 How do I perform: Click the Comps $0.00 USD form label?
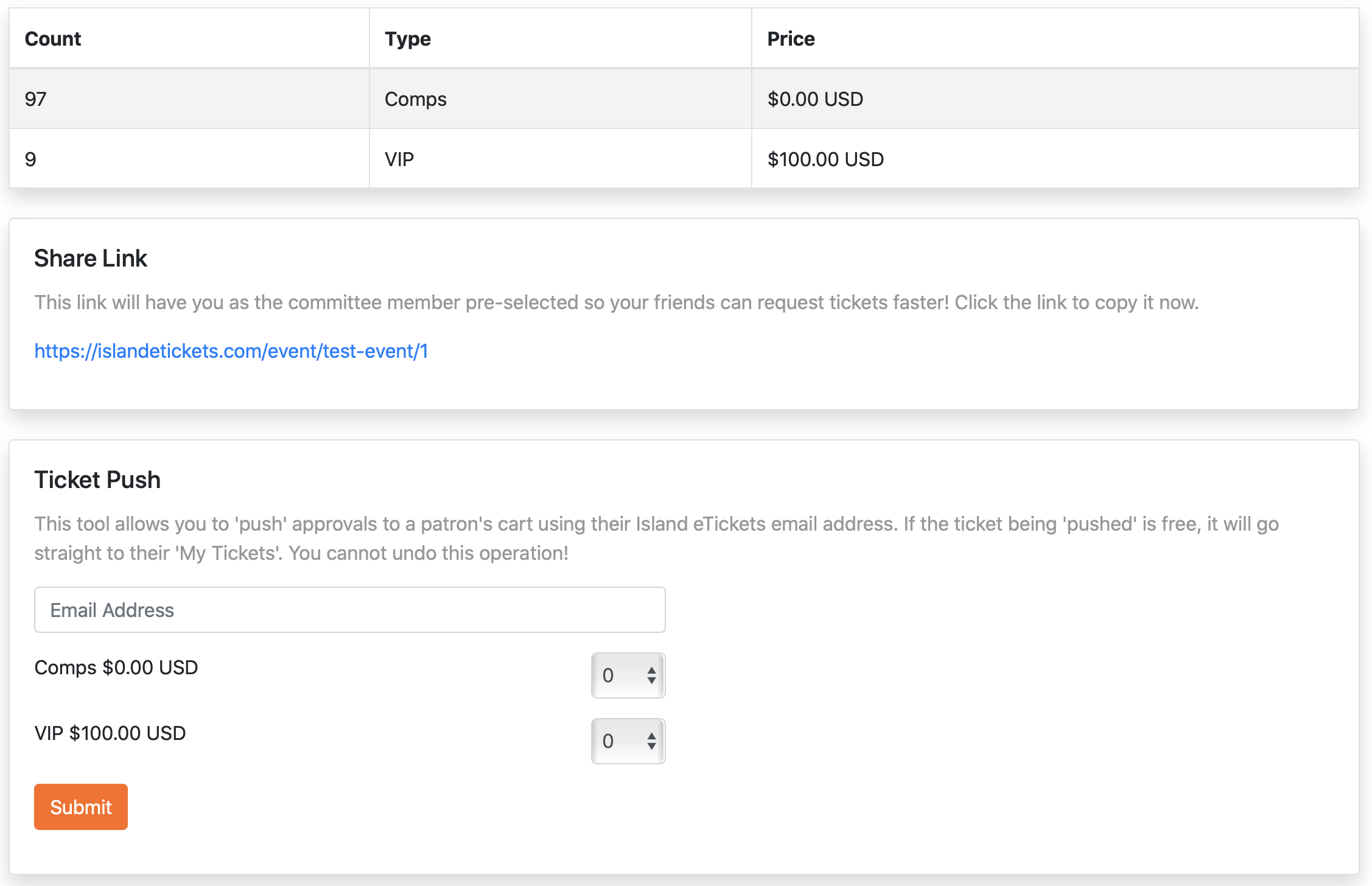[116, 668]
